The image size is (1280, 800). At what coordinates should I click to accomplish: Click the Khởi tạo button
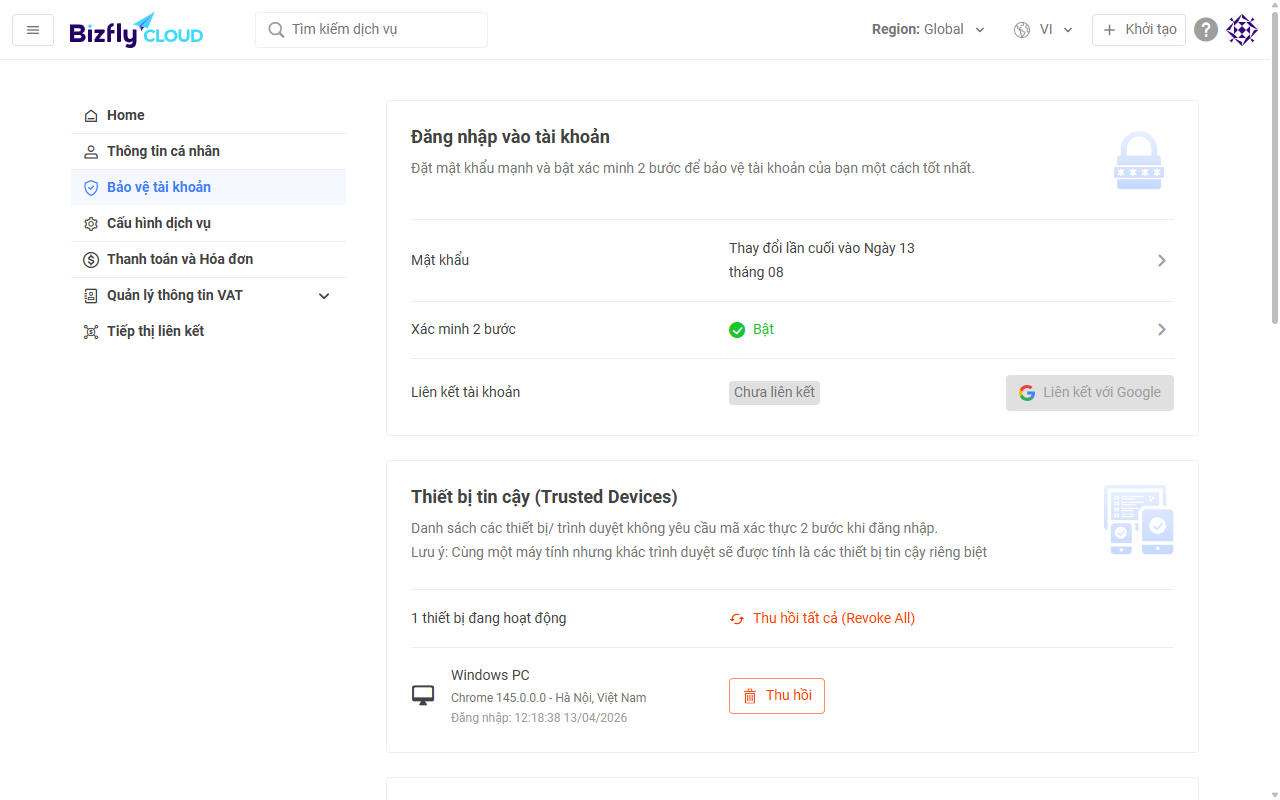pos(1138,30)
